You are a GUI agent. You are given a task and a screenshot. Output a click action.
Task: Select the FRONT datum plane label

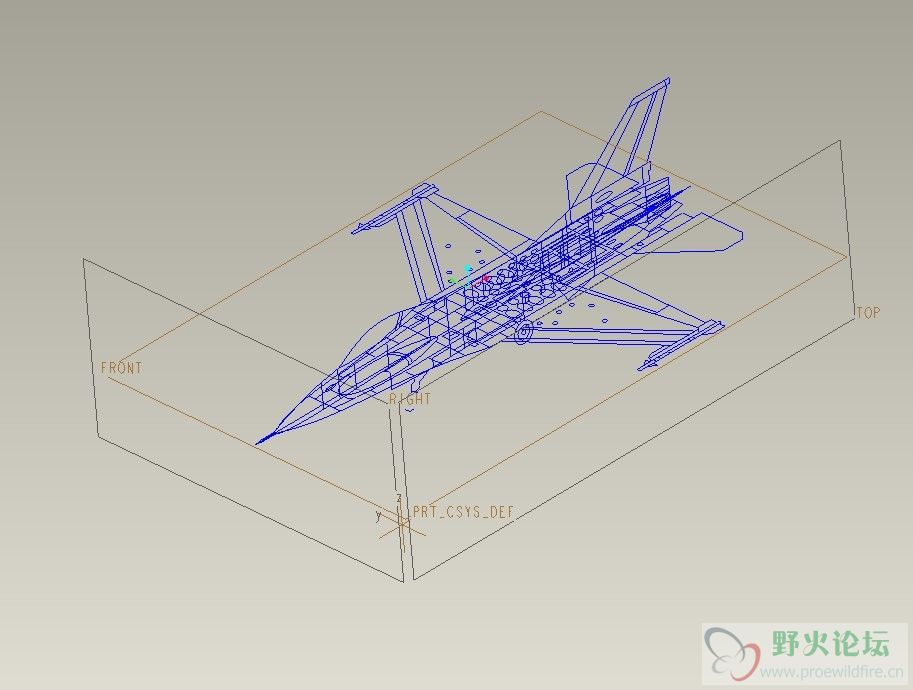pos(121,368)
